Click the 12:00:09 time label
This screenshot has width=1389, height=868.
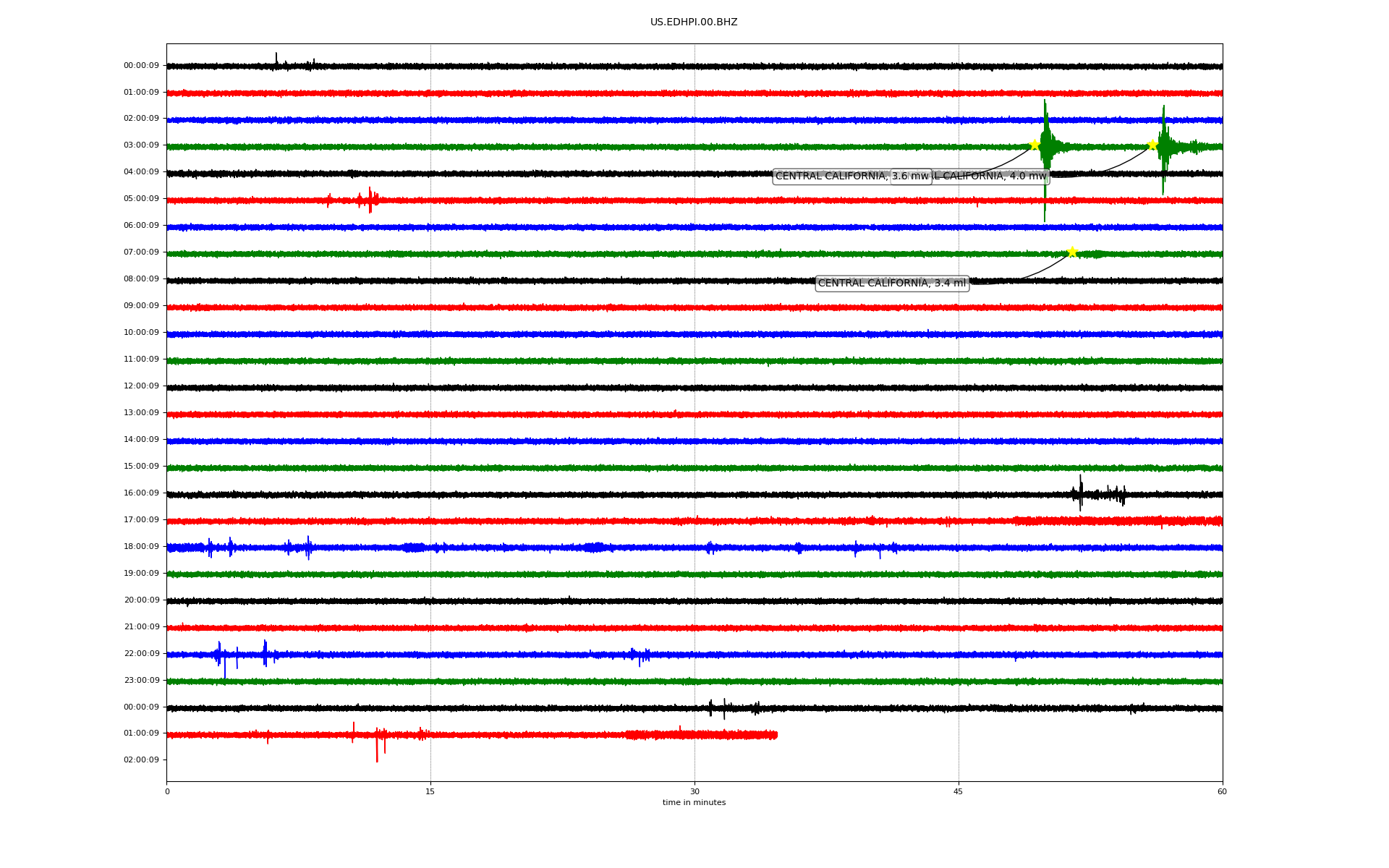point(141,386)
